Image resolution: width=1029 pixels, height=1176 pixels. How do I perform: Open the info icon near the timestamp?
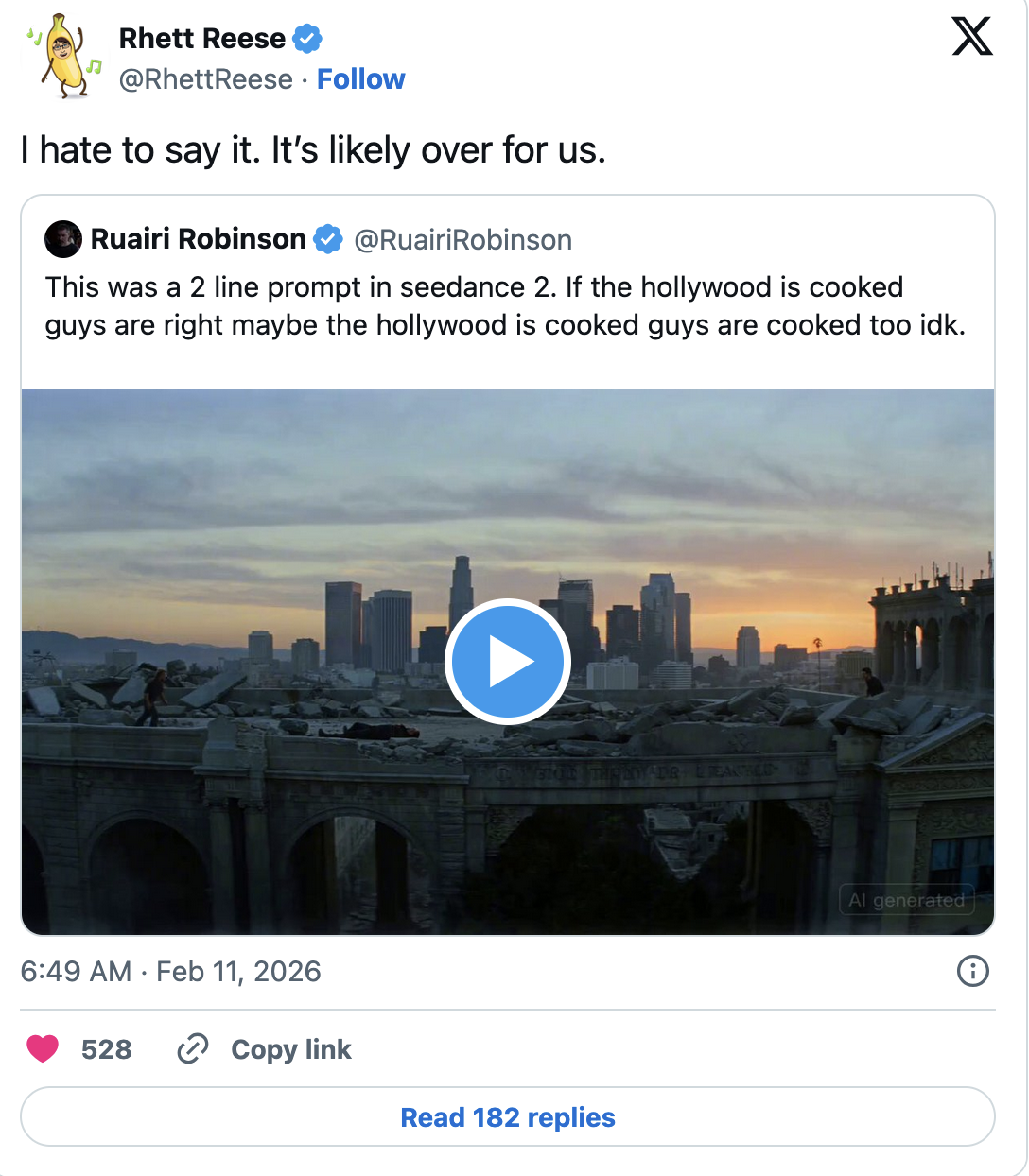(x=972, y=971)
